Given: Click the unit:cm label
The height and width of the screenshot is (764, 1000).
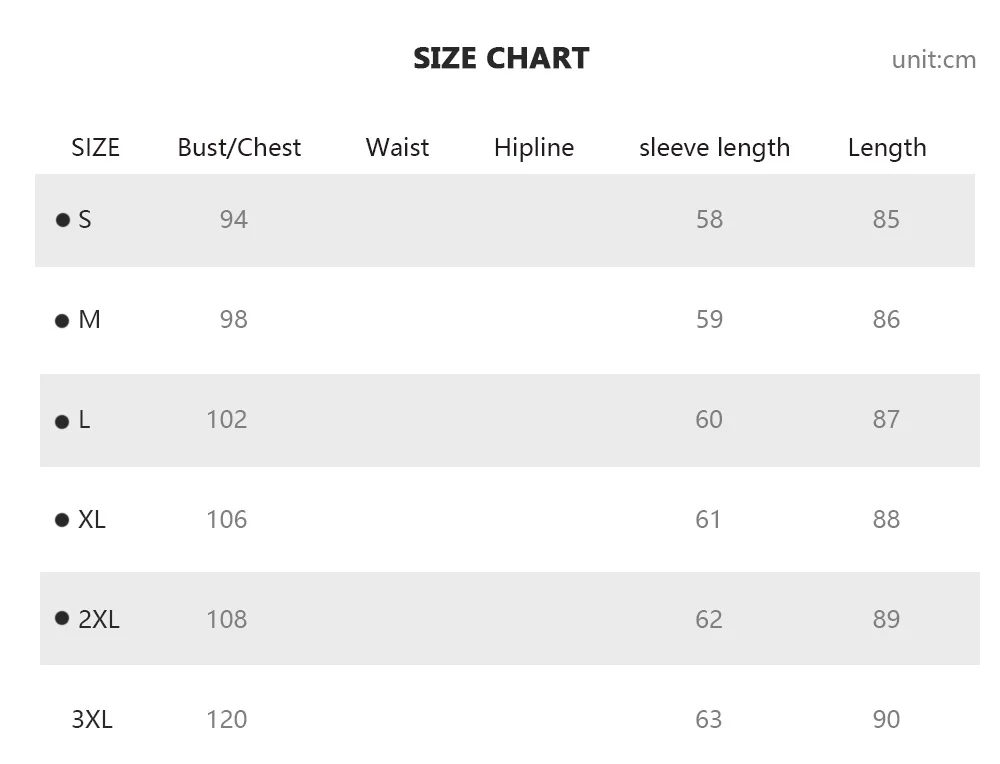Looking at the screenshot, I should pos(934,60).
